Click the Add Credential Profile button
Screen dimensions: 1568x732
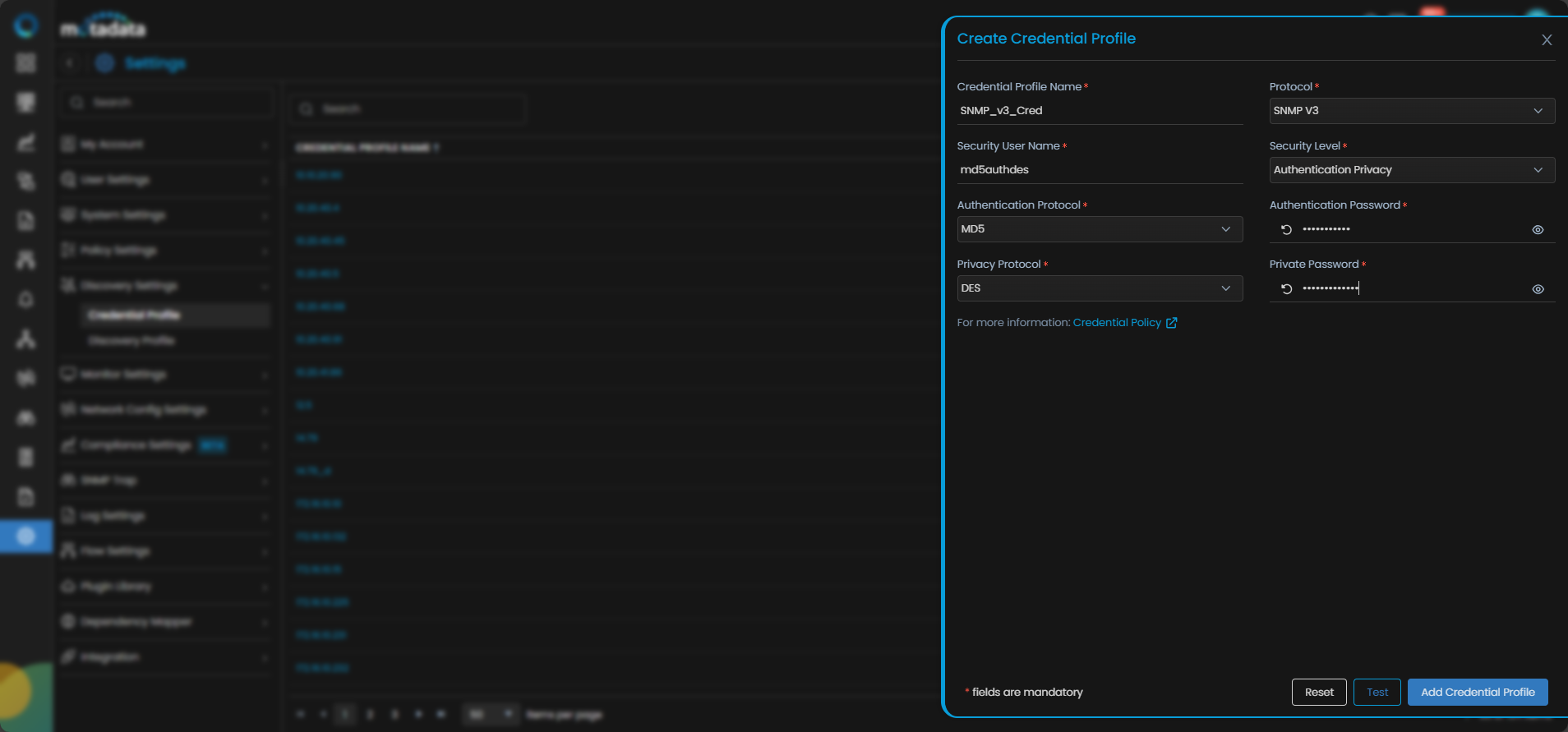pos(1478,692)
